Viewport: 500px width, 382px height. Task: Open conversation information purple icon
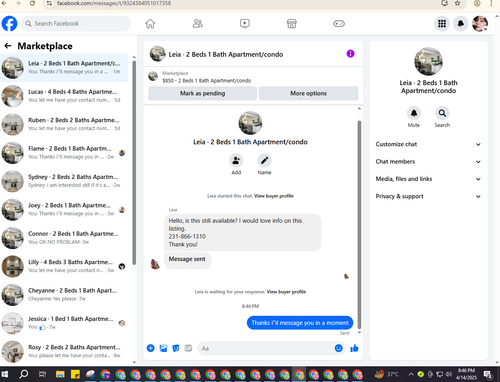tap(350, 54)
